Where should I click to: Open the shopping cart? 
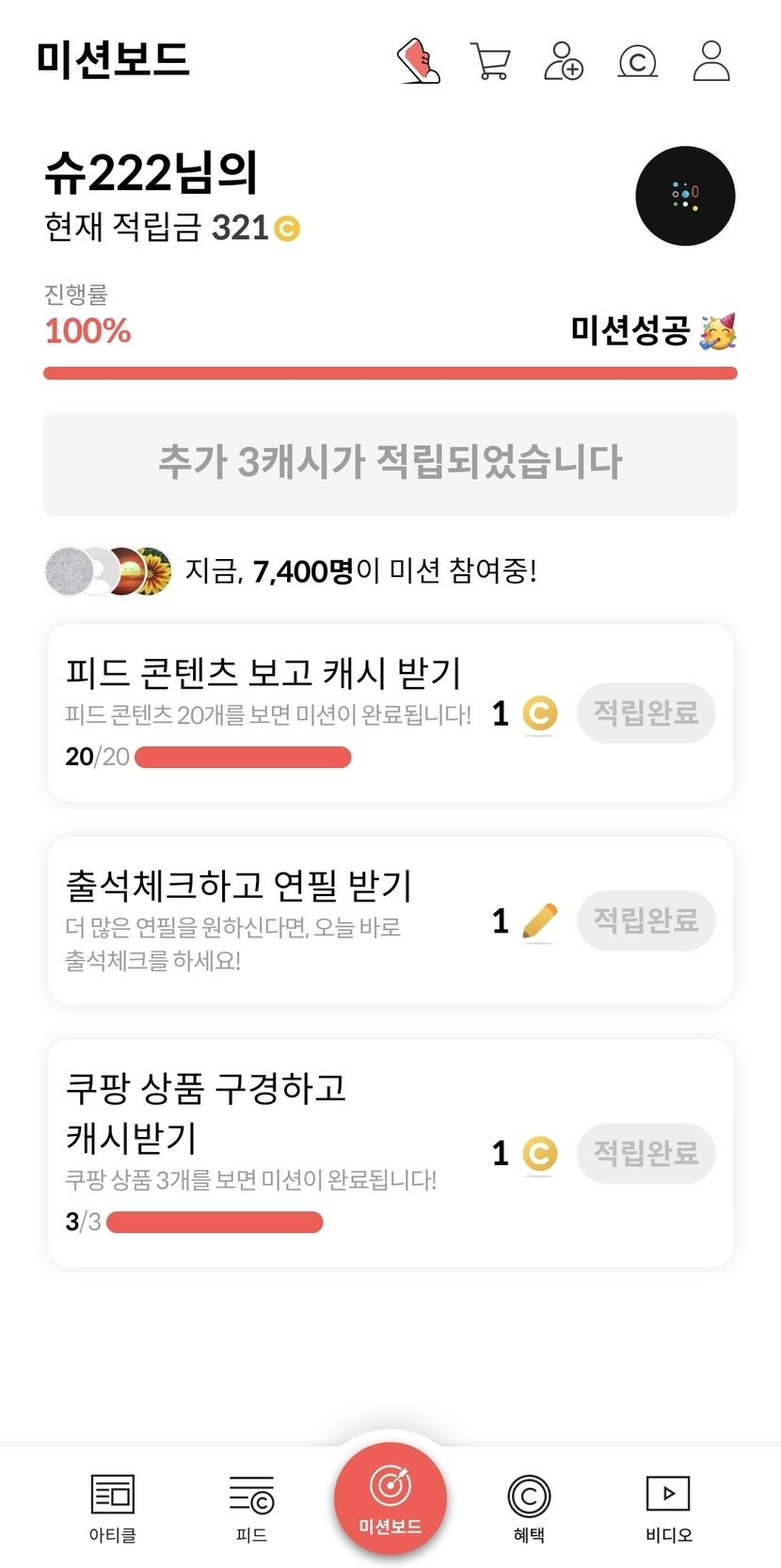click(x=489, y=62)
